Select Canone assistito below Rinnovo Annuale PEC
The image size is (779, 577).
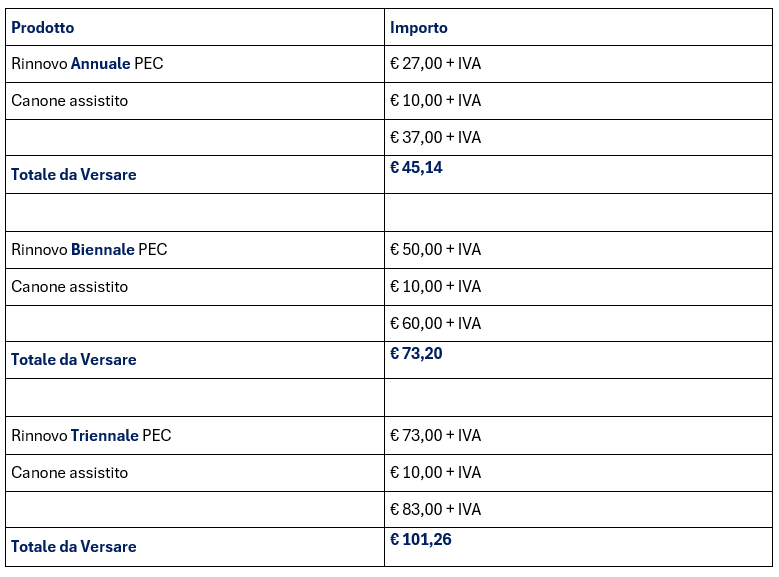pyautogui.click(x=69, y=100)
